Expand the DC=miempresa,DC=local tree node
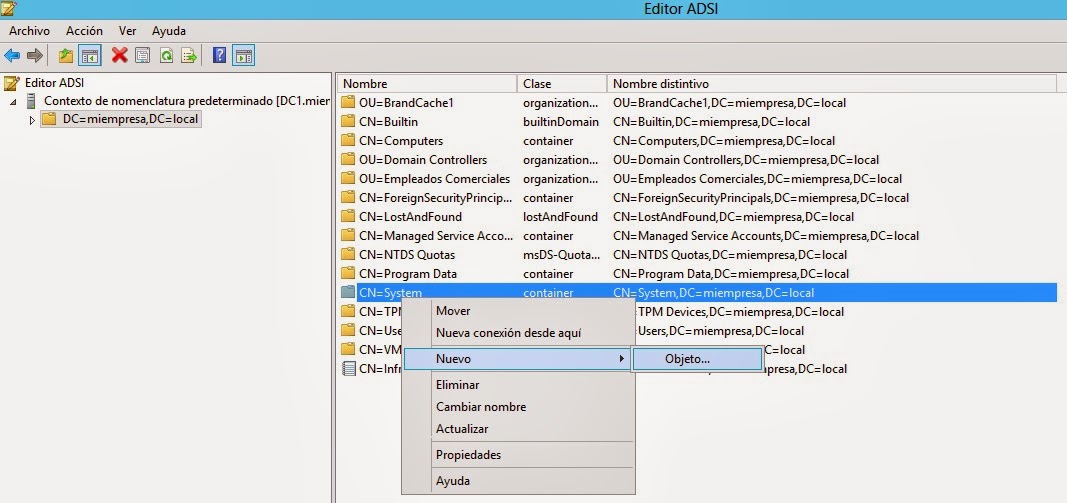Viewport: 1067px width, 503px height. 32,120
